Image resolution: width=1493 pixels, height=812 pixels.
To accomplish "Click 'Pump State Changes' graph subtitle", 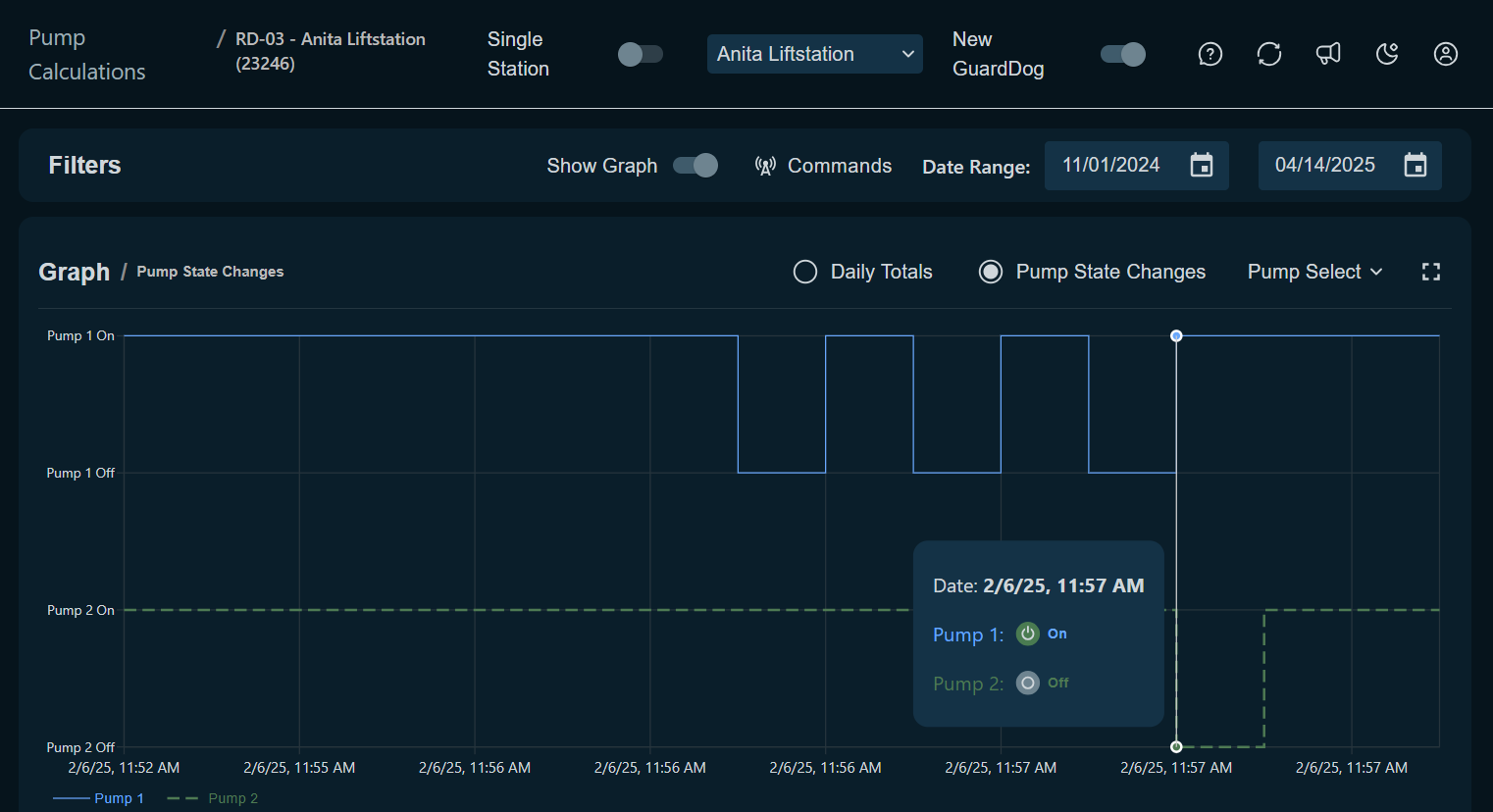I will pyautogui.click(x=210, y=272).
